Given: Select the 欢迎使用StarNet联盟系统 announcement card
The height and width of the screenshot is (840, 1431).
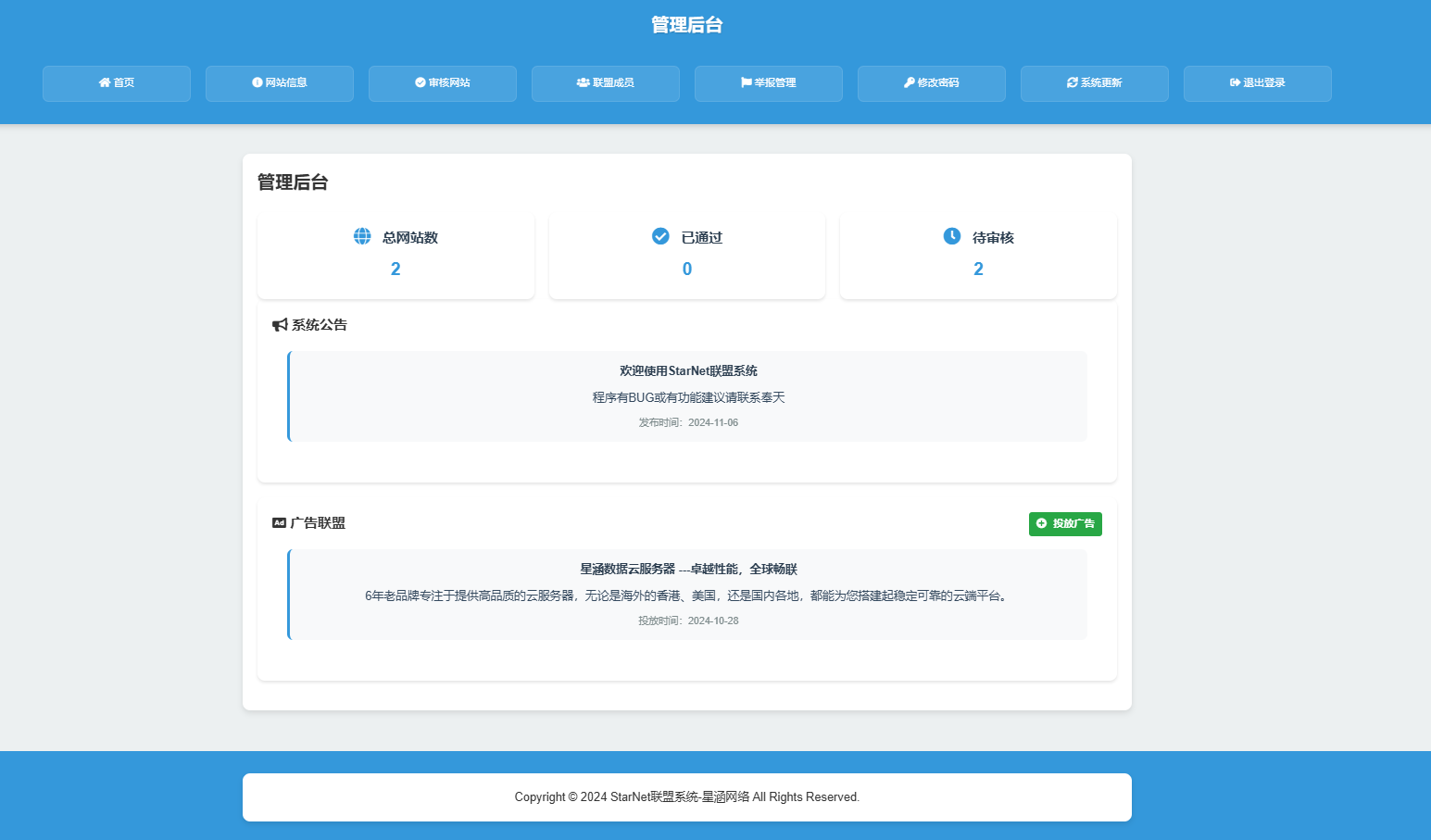Looking at the screenshot, I should coord(688,396).
